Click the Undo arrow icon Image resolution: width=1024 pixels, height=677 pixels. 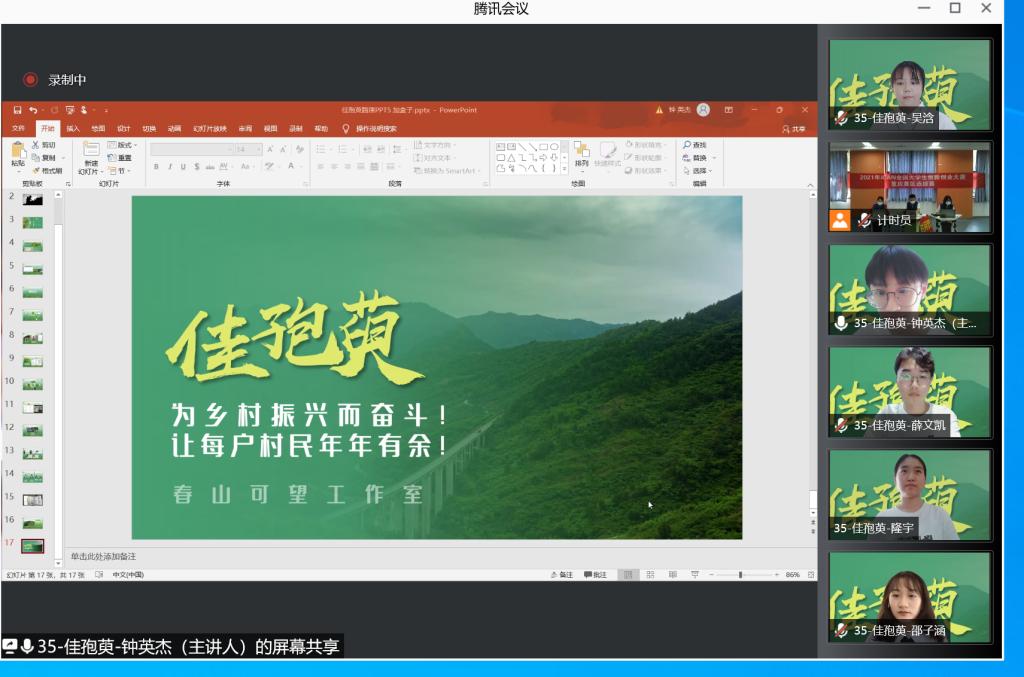point(33,110)
